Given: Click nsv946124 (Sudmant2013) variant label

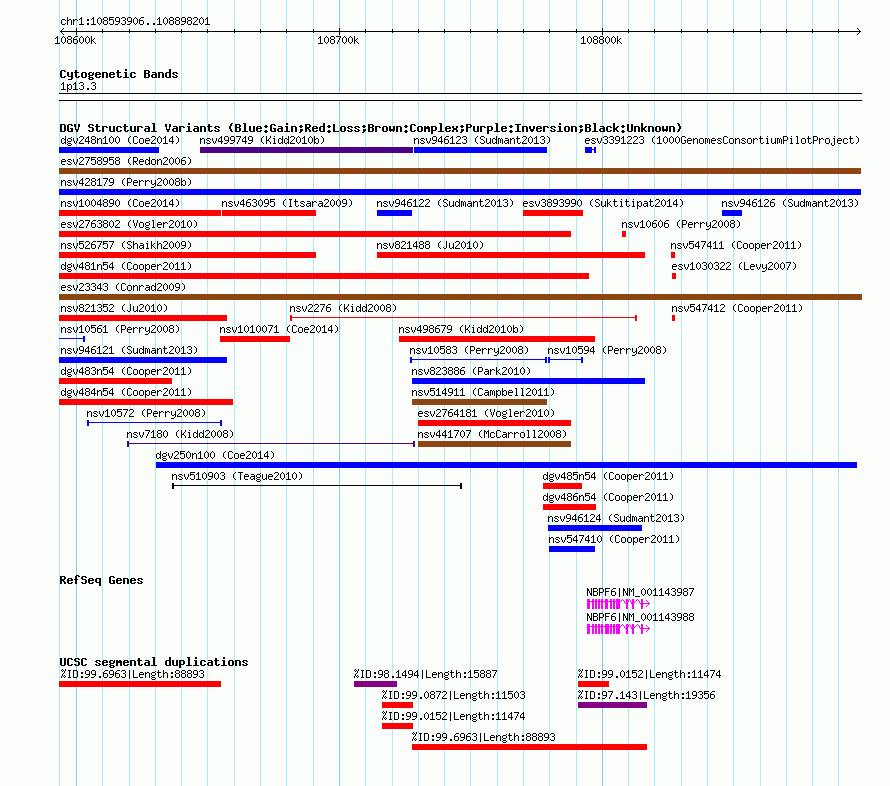Looking at the screenshot, I should [616, 518].
